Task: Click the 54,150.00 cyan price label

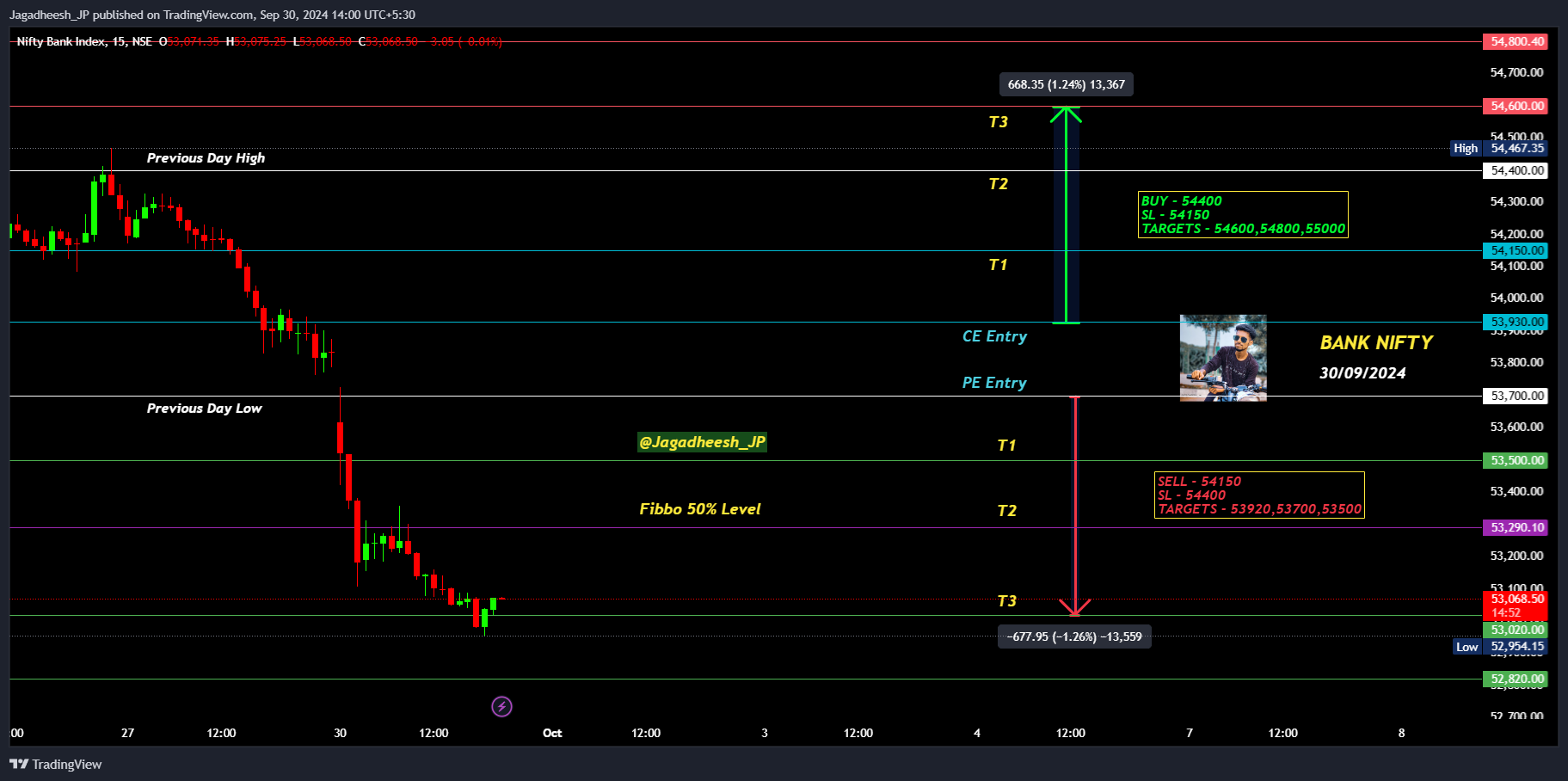Action: point(1516,250)
